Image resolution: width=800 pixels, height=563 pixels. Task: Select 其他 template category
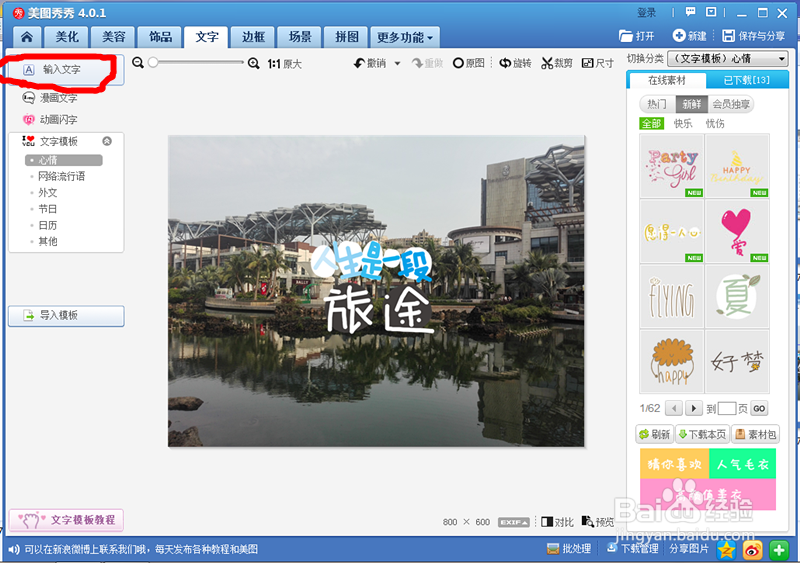coord(47,241)
